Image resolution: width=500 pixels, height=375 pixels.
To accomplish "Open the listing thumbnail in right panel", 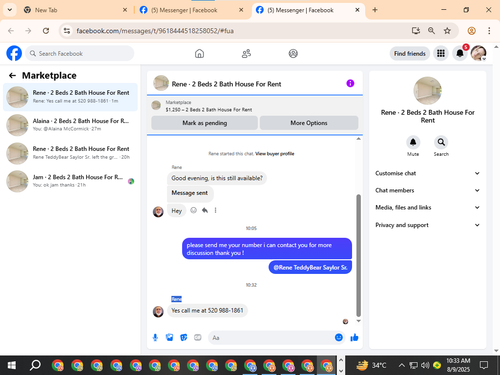I will (x=428, y=91).
